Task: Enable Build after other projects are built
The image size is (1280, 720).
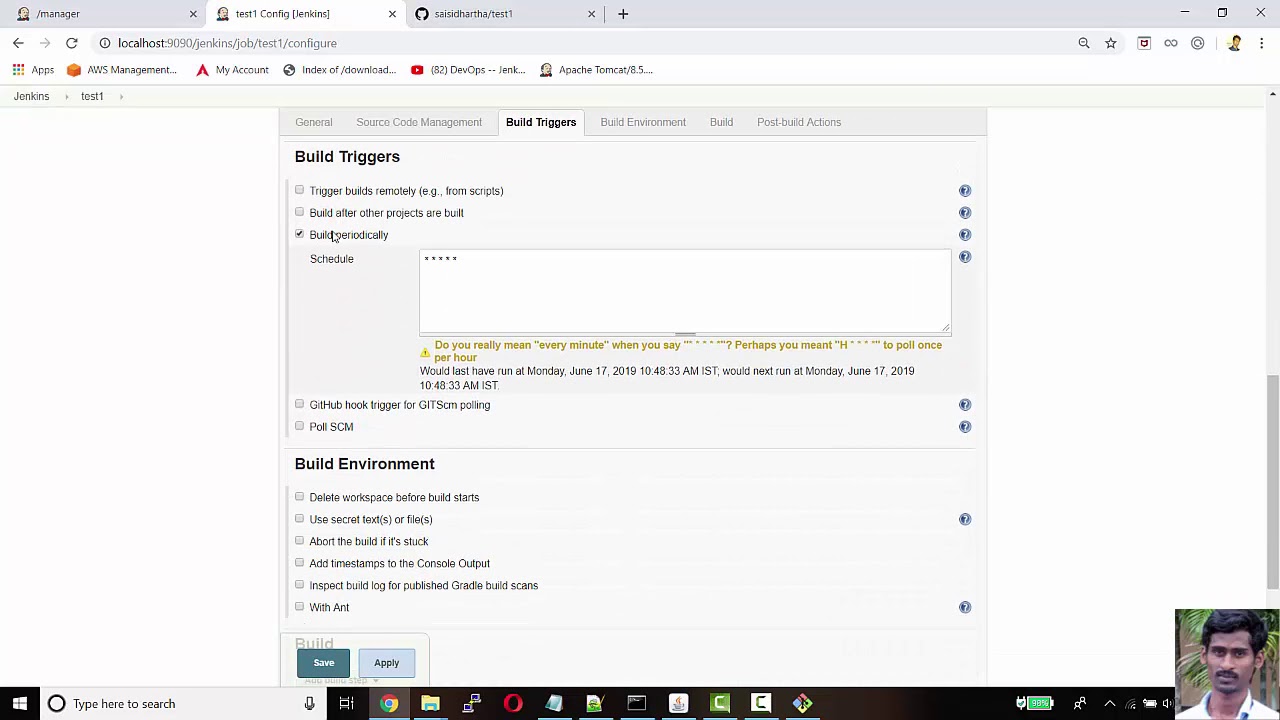Action: [299, 212]
